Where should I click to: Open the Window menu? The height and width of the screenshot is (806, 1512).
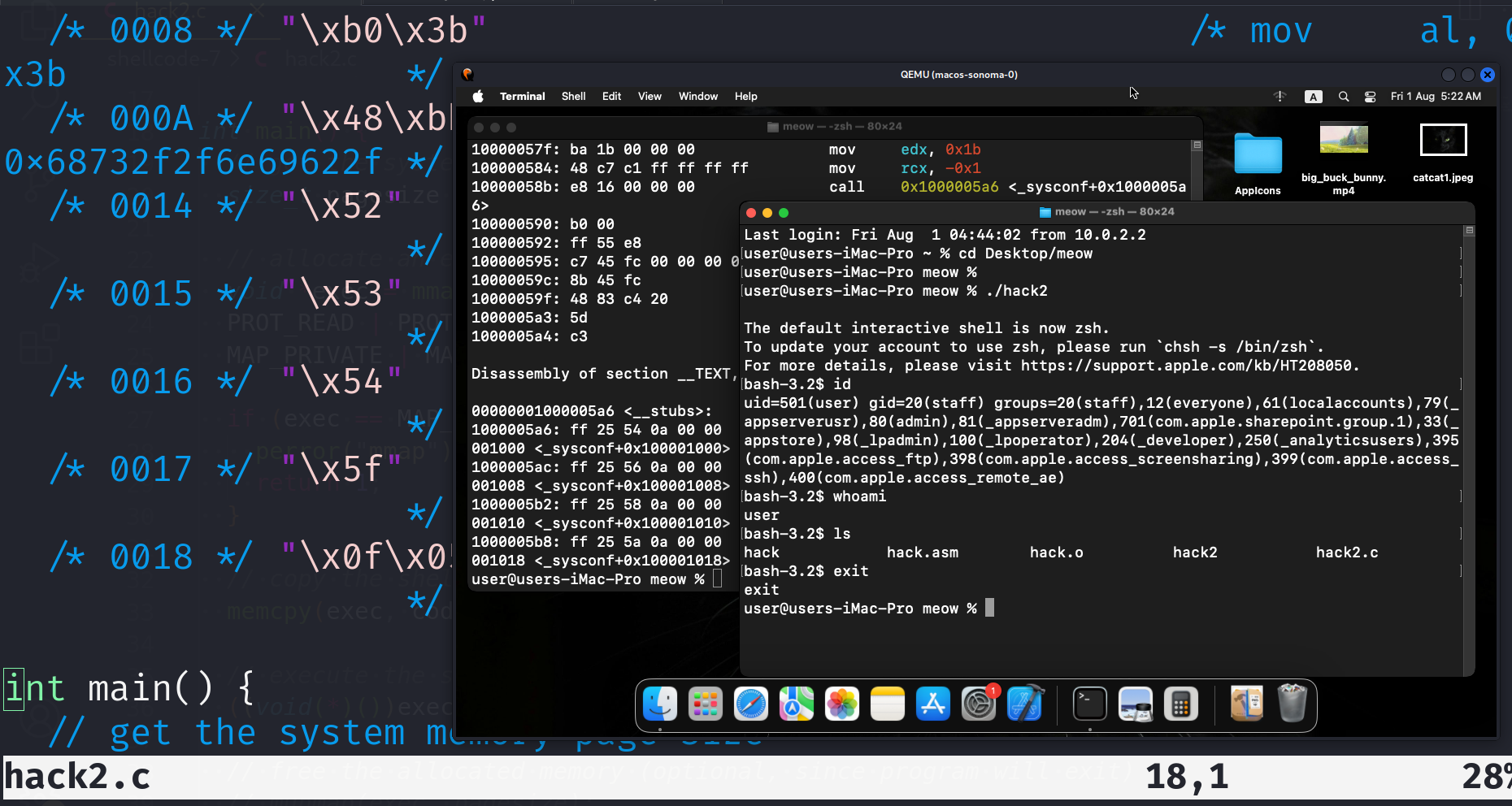click(698, 96)
